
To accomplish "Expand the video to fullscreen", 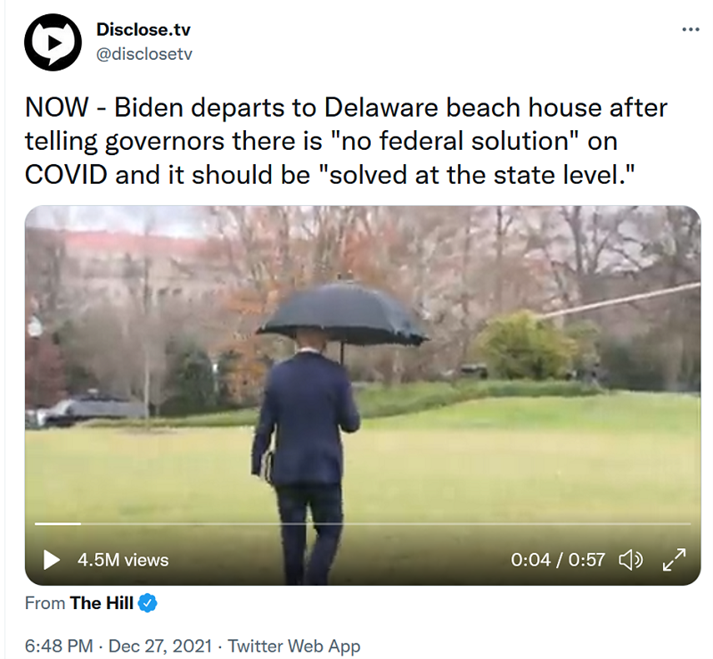I will click(674, 560).
